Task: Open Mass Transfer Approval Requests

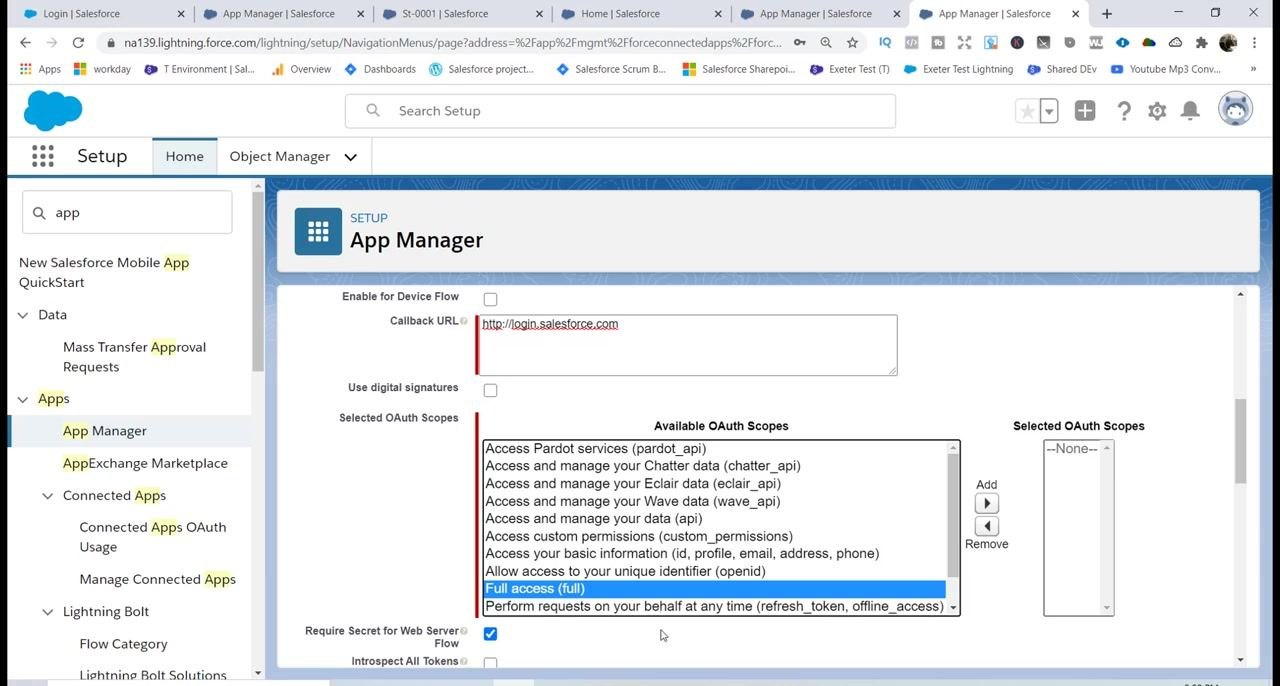Action: (x=135, y=357)
